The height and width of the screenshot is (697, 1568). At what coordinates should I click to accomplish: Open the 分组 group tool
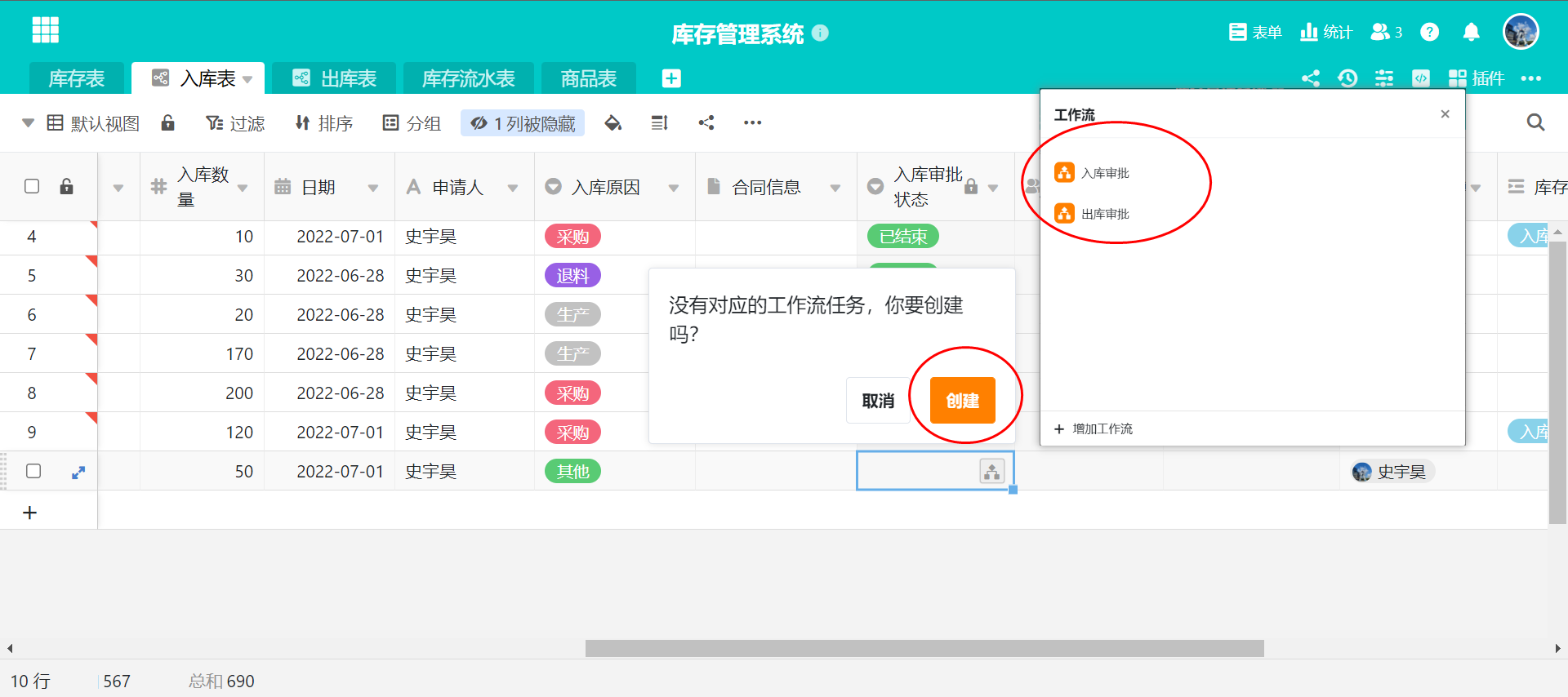[412, 123]
